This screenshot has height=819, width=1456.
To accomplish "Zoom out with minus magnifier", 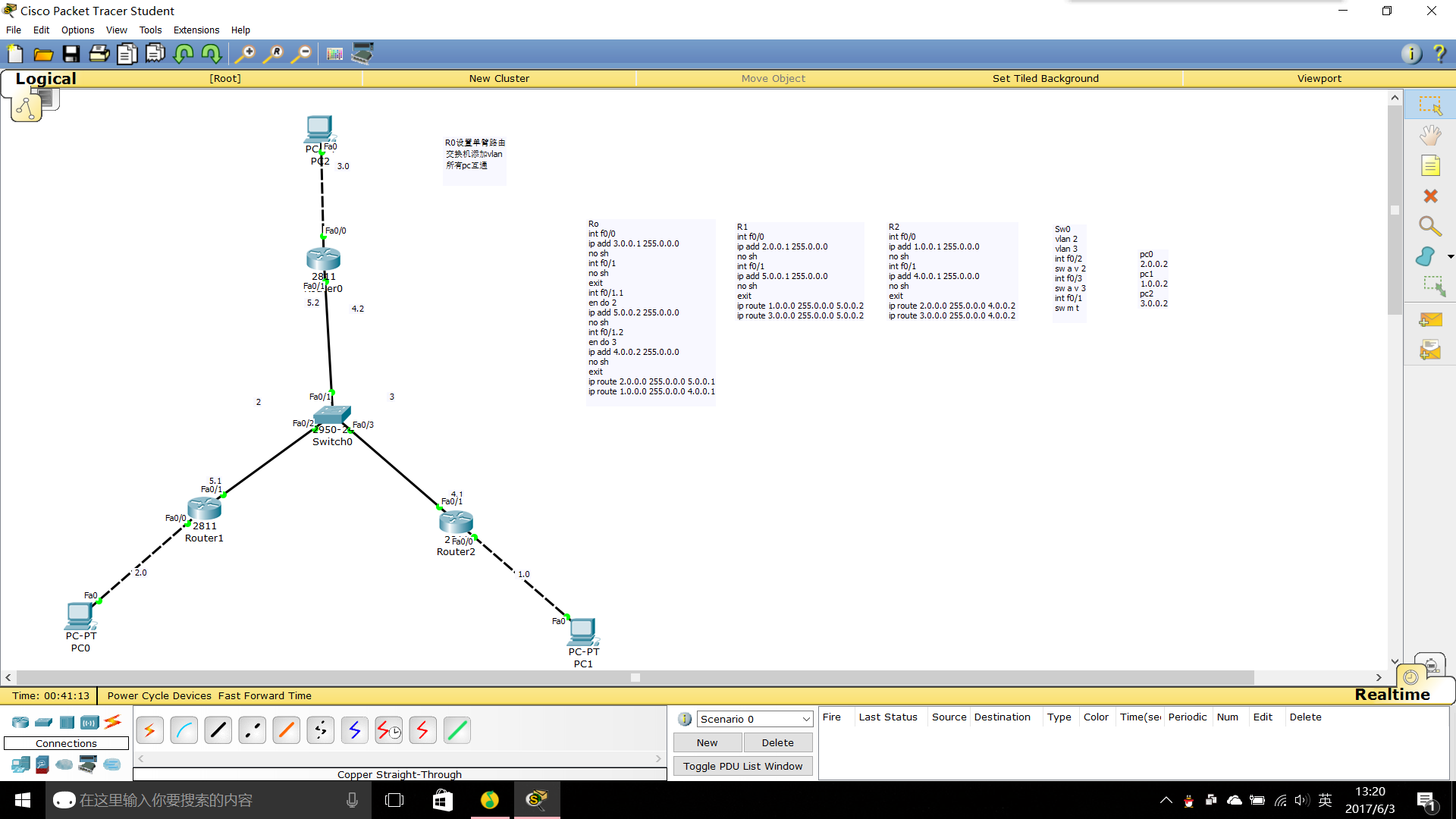I will point(302,54).
